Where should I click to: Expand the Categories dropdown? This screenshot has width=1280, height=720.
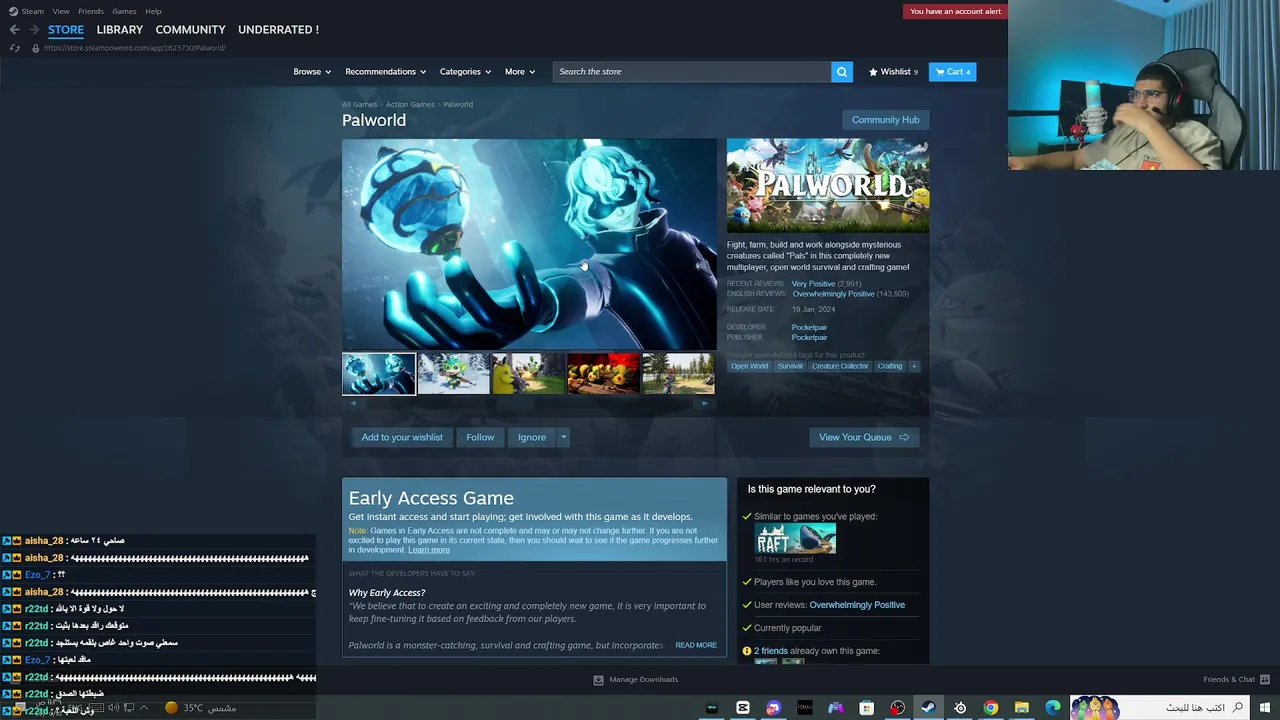[x=465, y=72]
